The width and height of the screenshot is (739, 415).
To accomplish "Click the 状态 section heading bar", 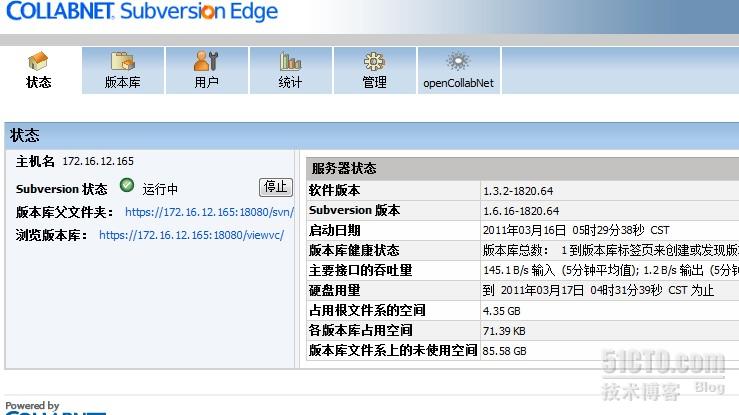I will 372,135.
